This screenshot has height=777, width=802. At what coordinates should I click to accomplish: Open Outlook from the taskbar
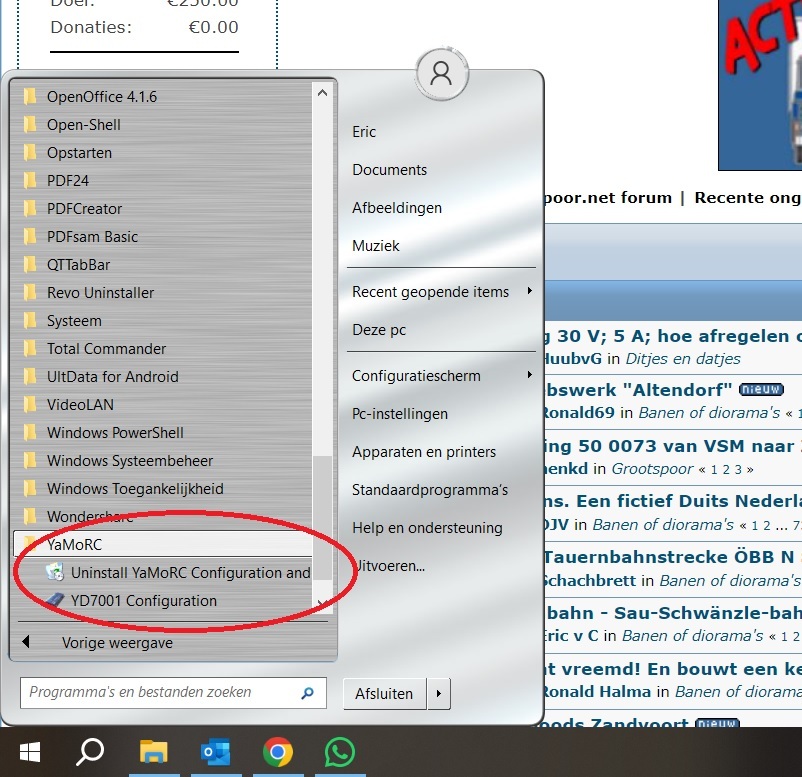coord(215,752)
